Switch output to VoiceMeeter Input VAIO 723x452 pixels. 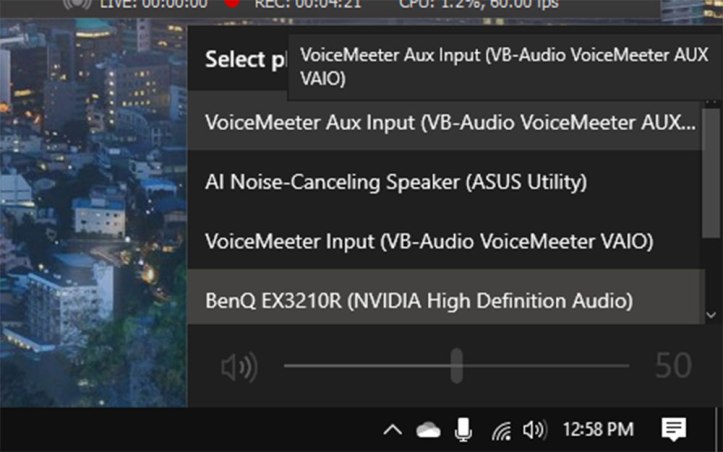(429, 241)
